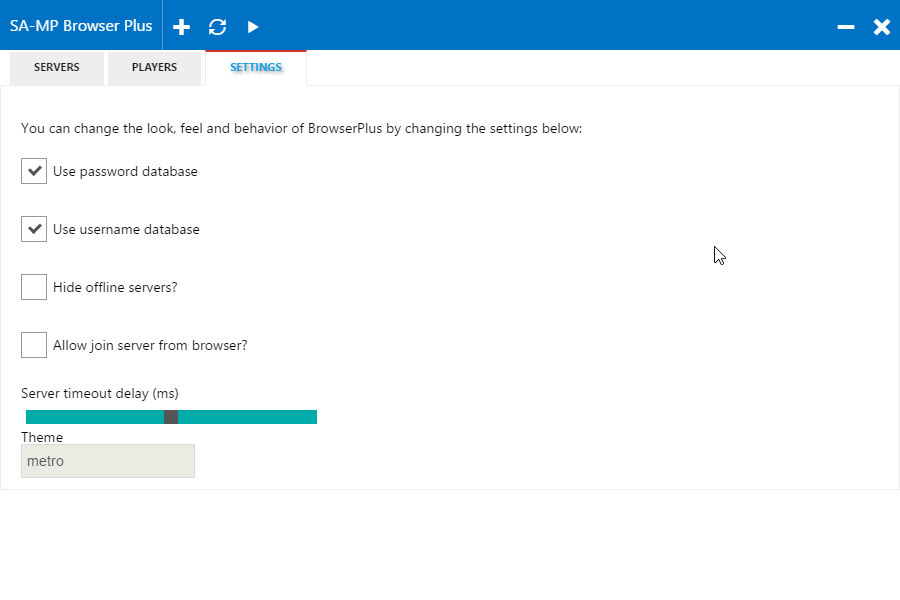Refresh the server list
900x600 pixels.
click(218, 27)
